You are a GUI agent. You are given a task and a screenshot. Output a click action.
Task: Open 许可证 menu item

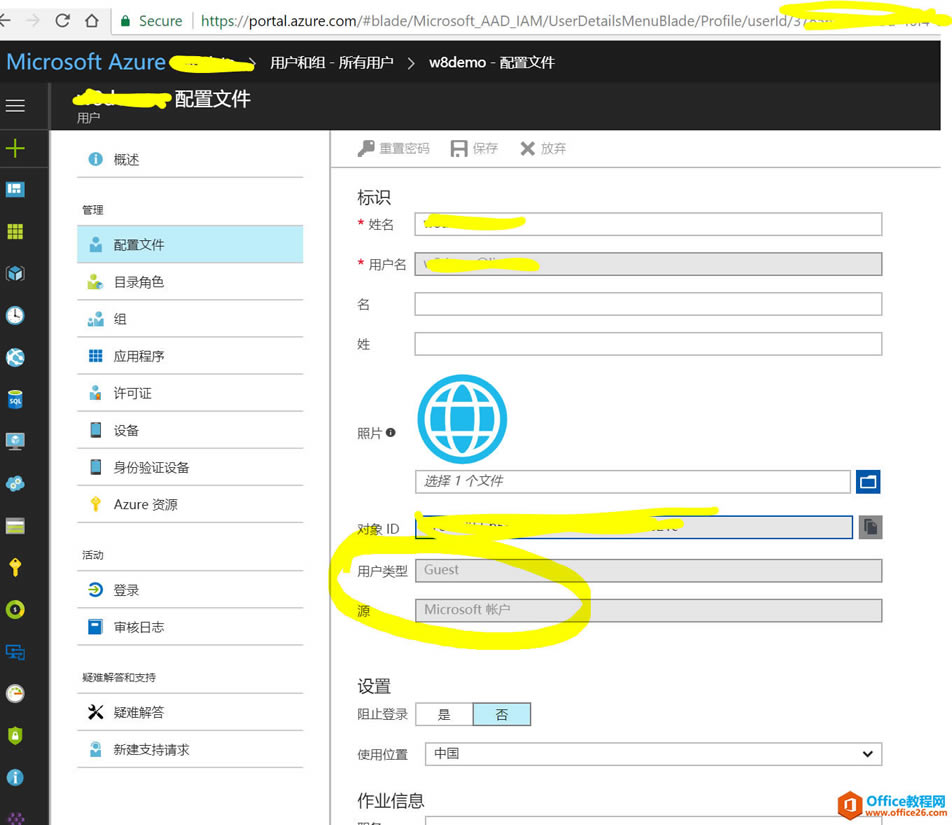point(190,393)
